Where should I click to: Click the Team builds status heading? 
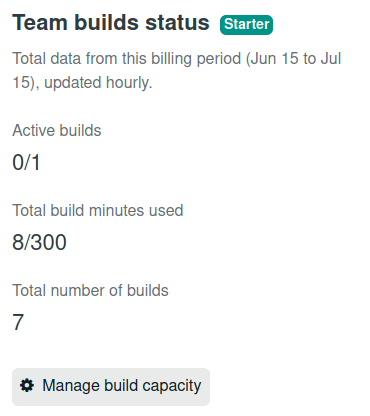point(111,23)
